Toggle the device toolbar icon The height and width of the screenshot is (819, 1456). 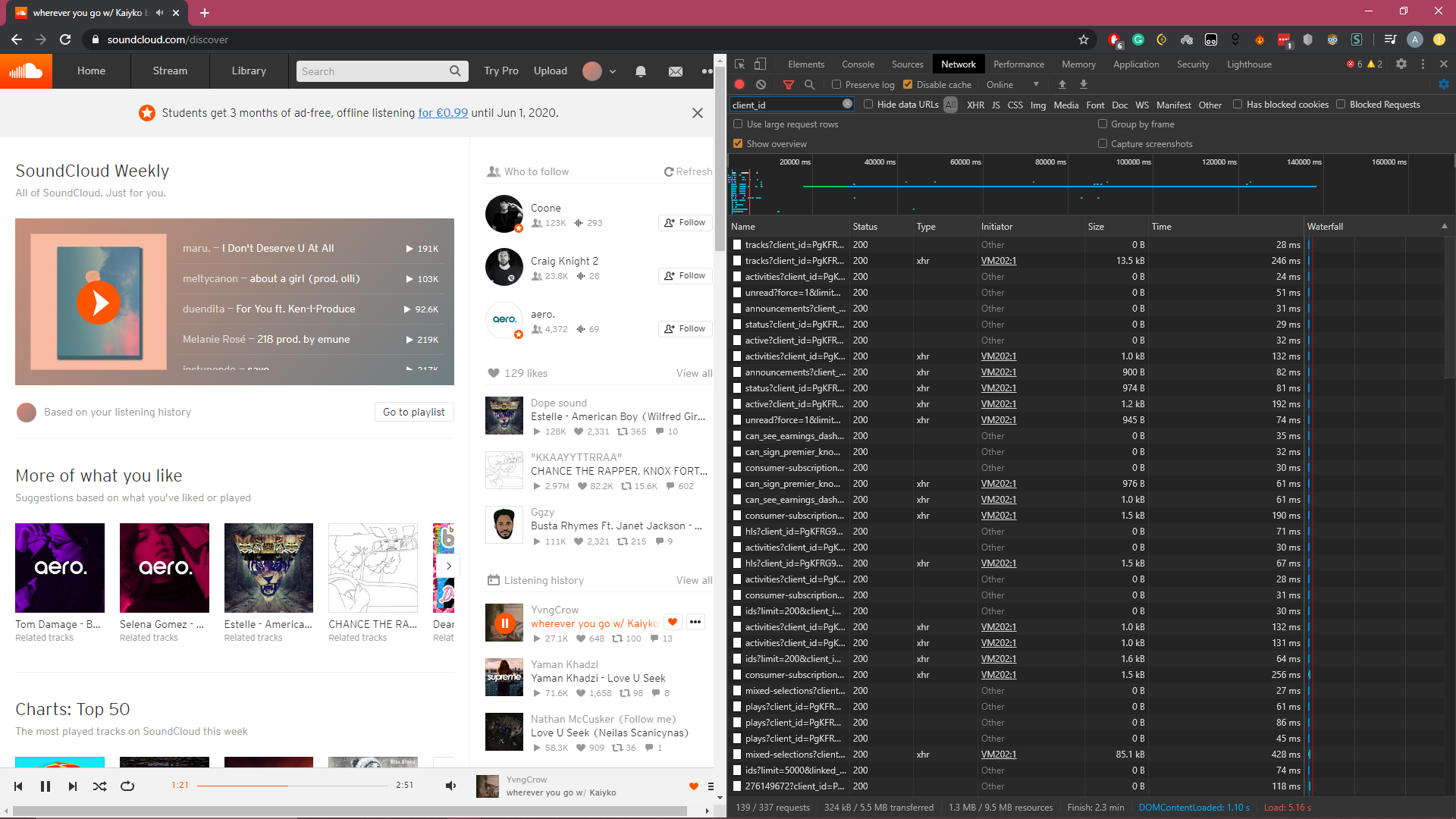(761, 64)
